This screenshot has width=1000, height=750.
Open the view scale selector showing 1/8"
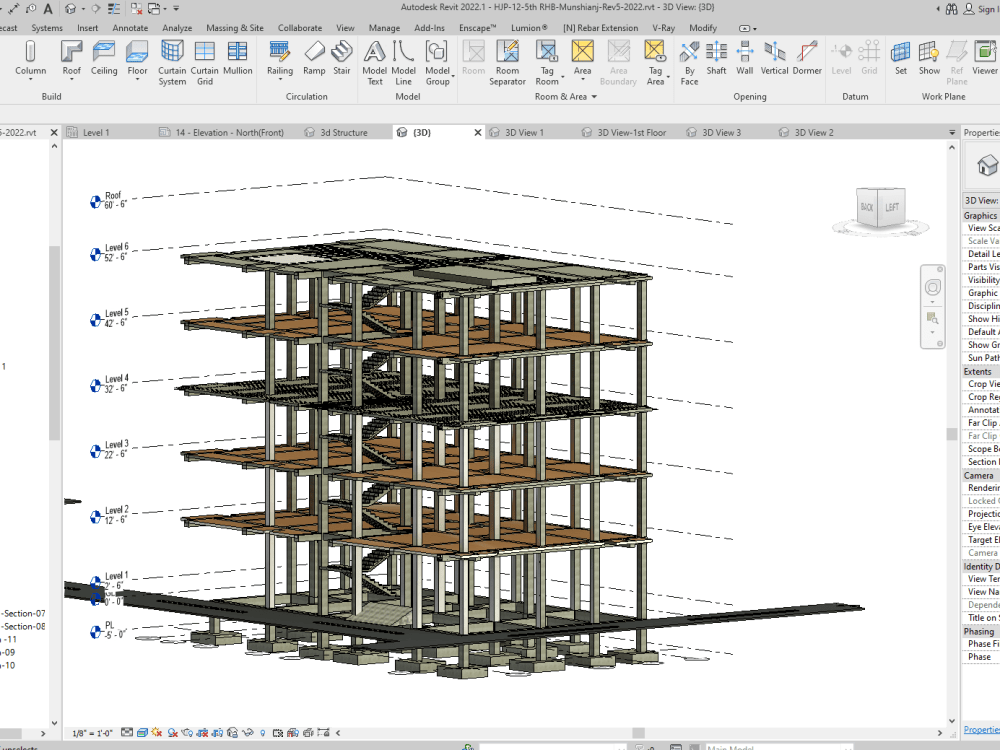[x=95, y=732]
